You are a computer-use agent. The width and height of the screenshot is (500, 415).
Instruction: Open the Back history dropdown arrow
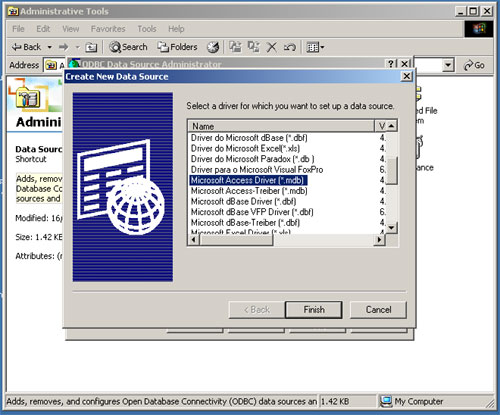pyautogui.click(x=49, y=47)
